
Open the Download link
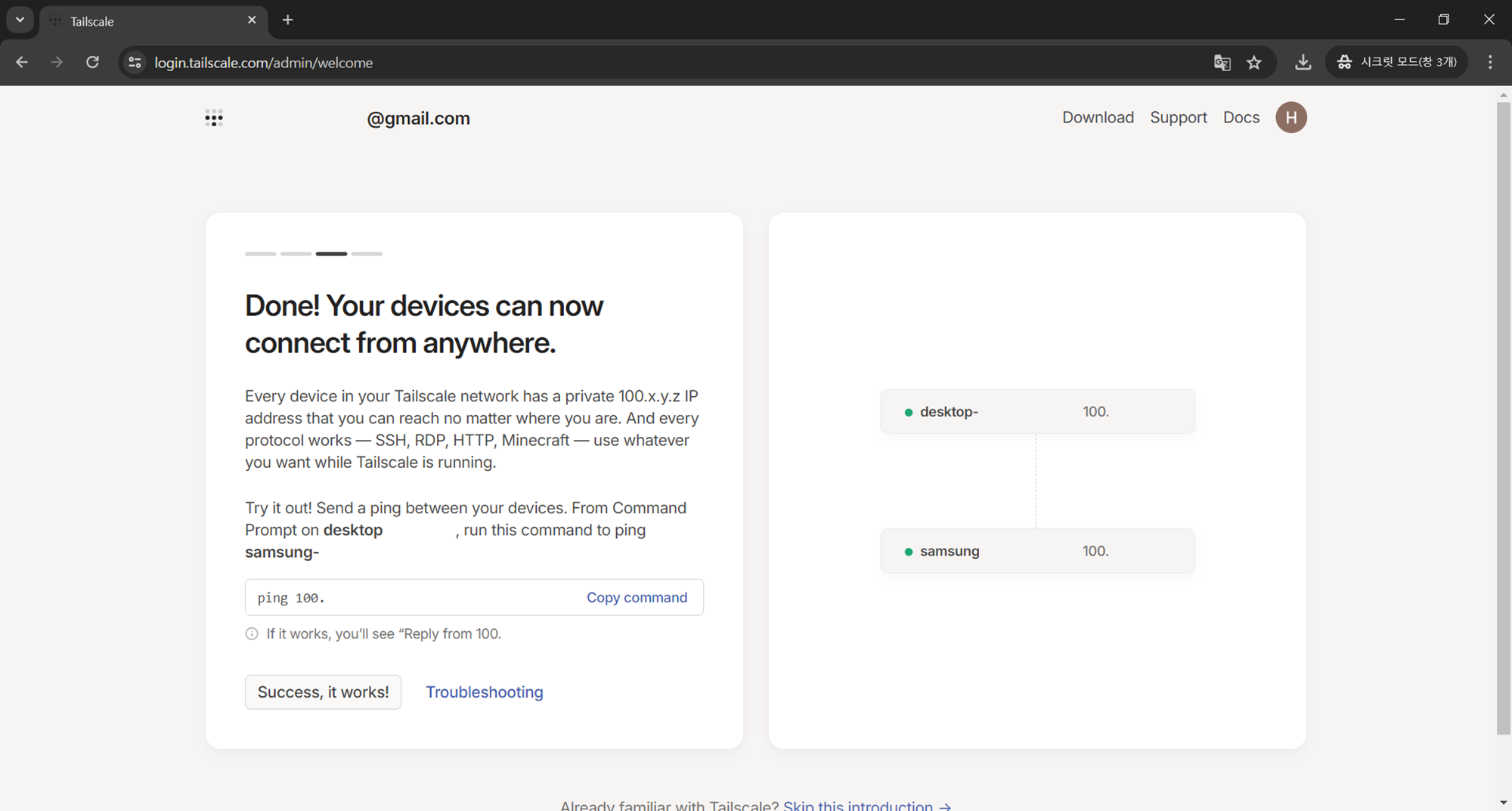click(x=1098, y=117)
